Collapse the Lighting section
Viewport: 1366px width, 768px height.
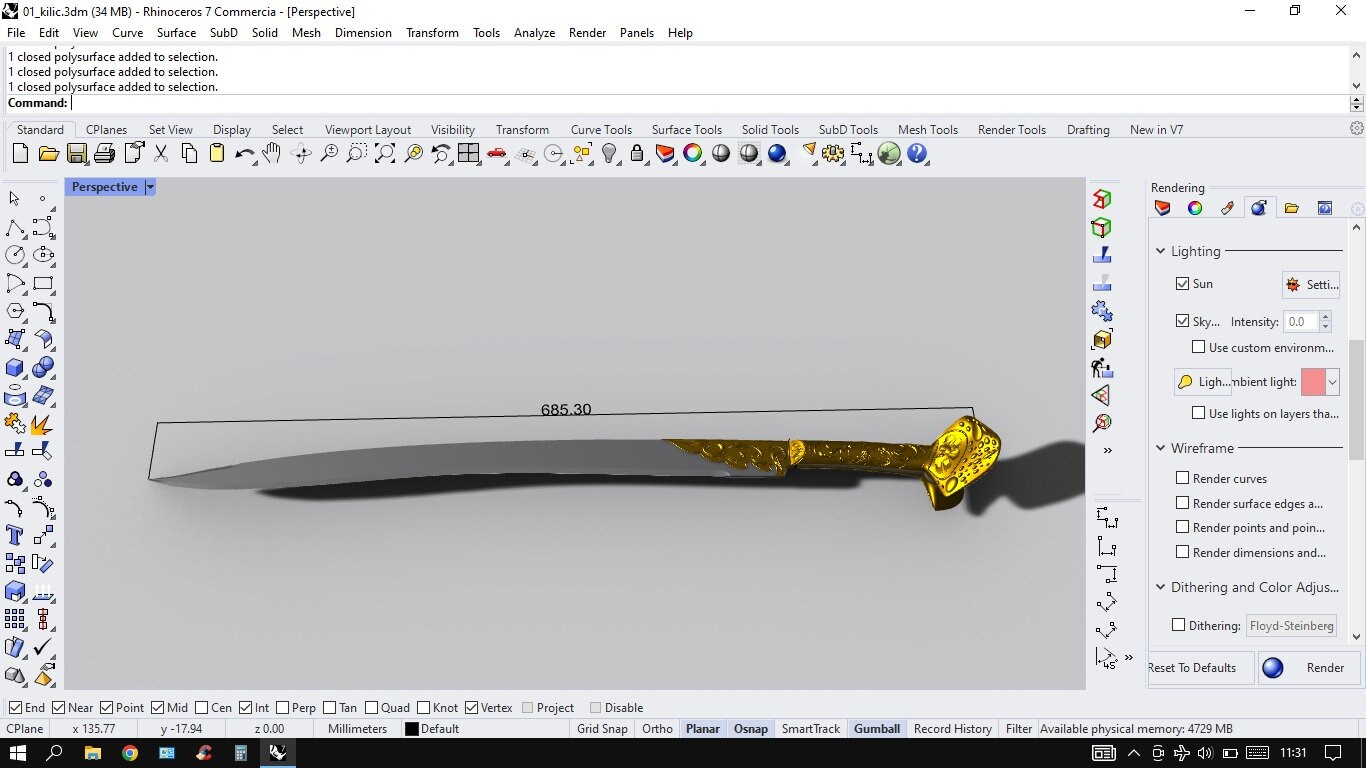[x=1160, y=251]
